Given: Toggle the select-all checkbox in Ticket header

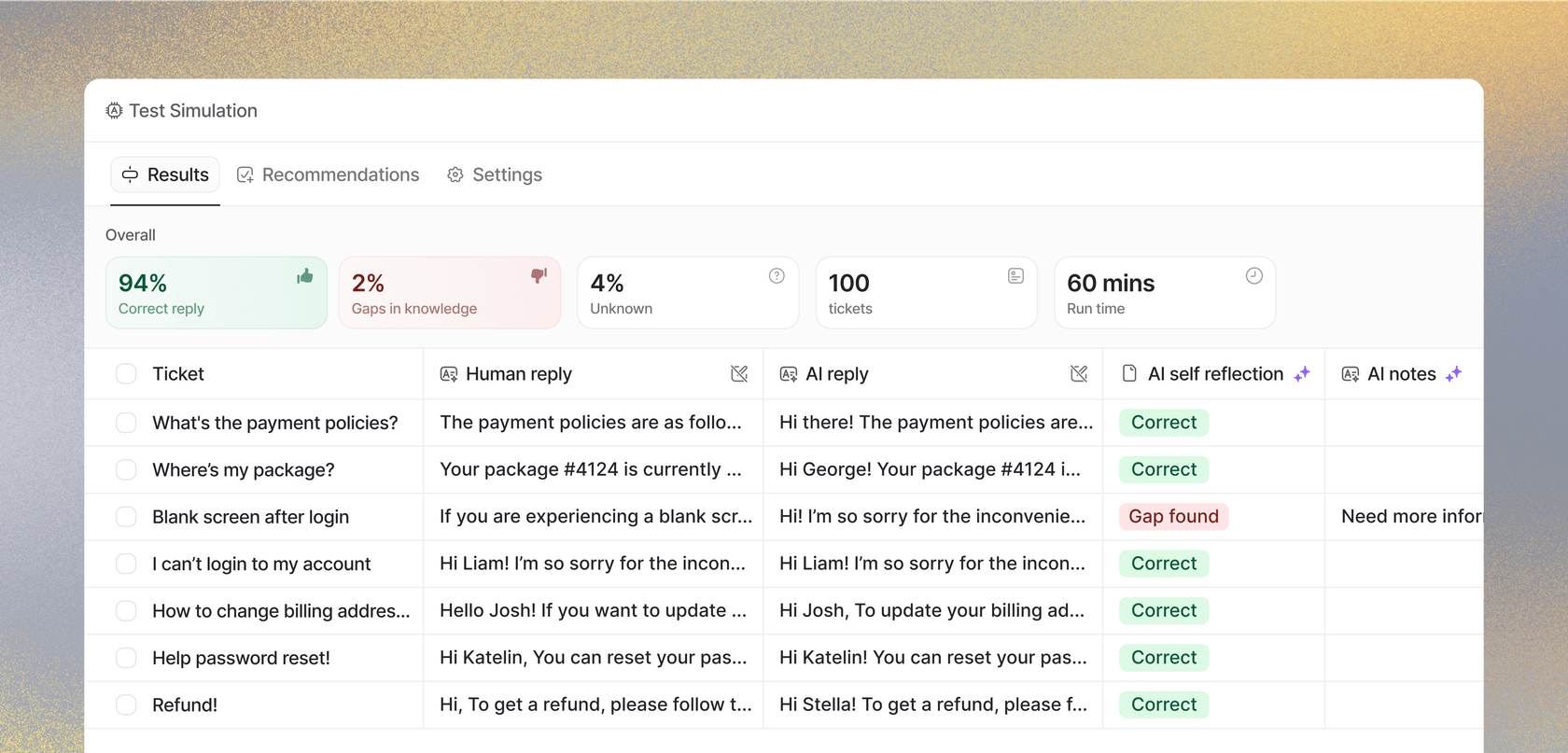Looking at the screenshot, I should pyautogui.click(x=126, y=374).
